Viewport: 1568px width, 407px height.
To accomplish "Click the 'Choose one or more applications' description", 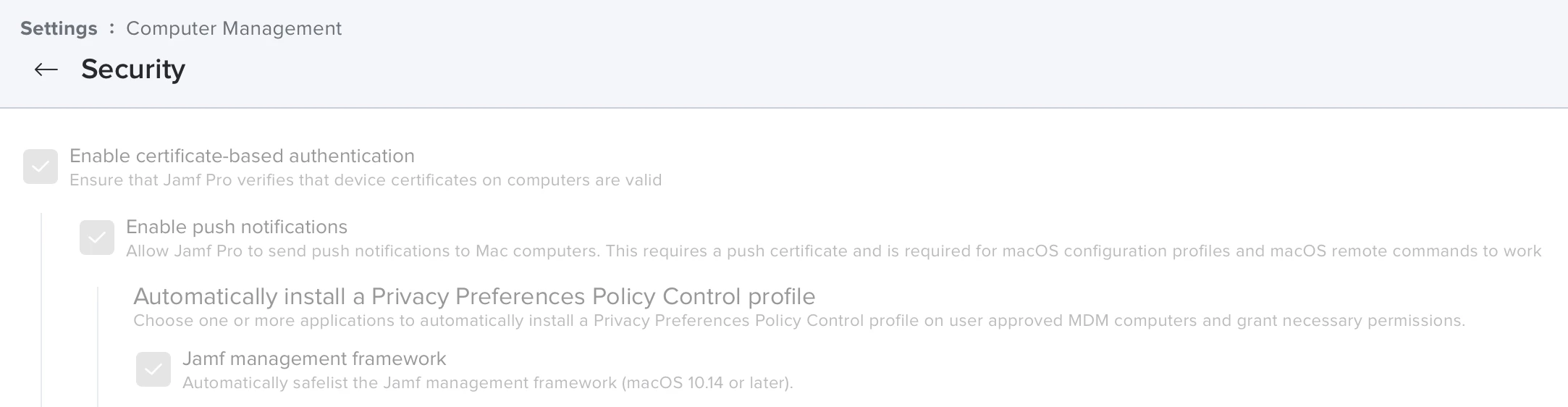I will (x=799, y=320).
